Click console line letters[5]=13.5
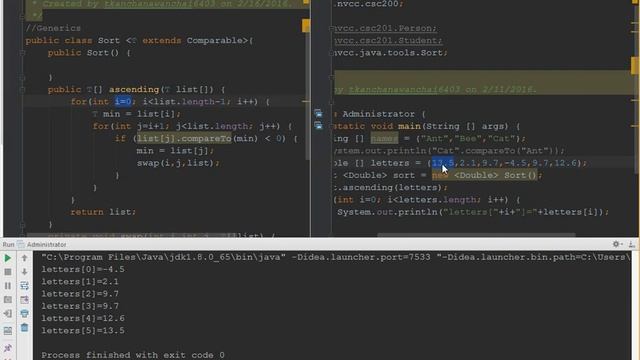 pyautogui.click(x=83, y=331)
